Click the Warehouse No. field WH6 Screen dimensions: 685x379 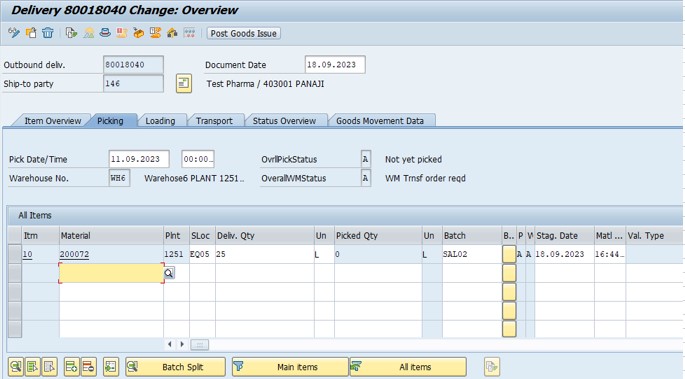click(119, 178)
